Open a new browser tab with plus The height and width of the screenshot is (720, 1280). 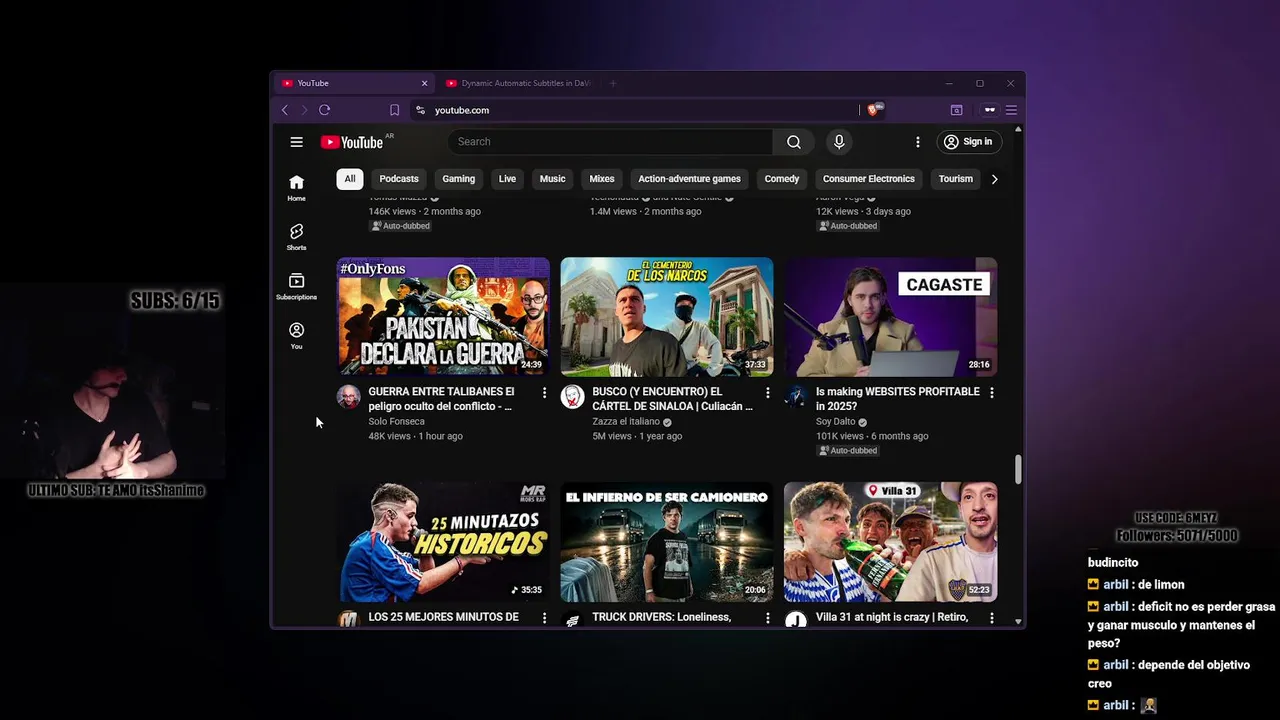click(613, 83)
